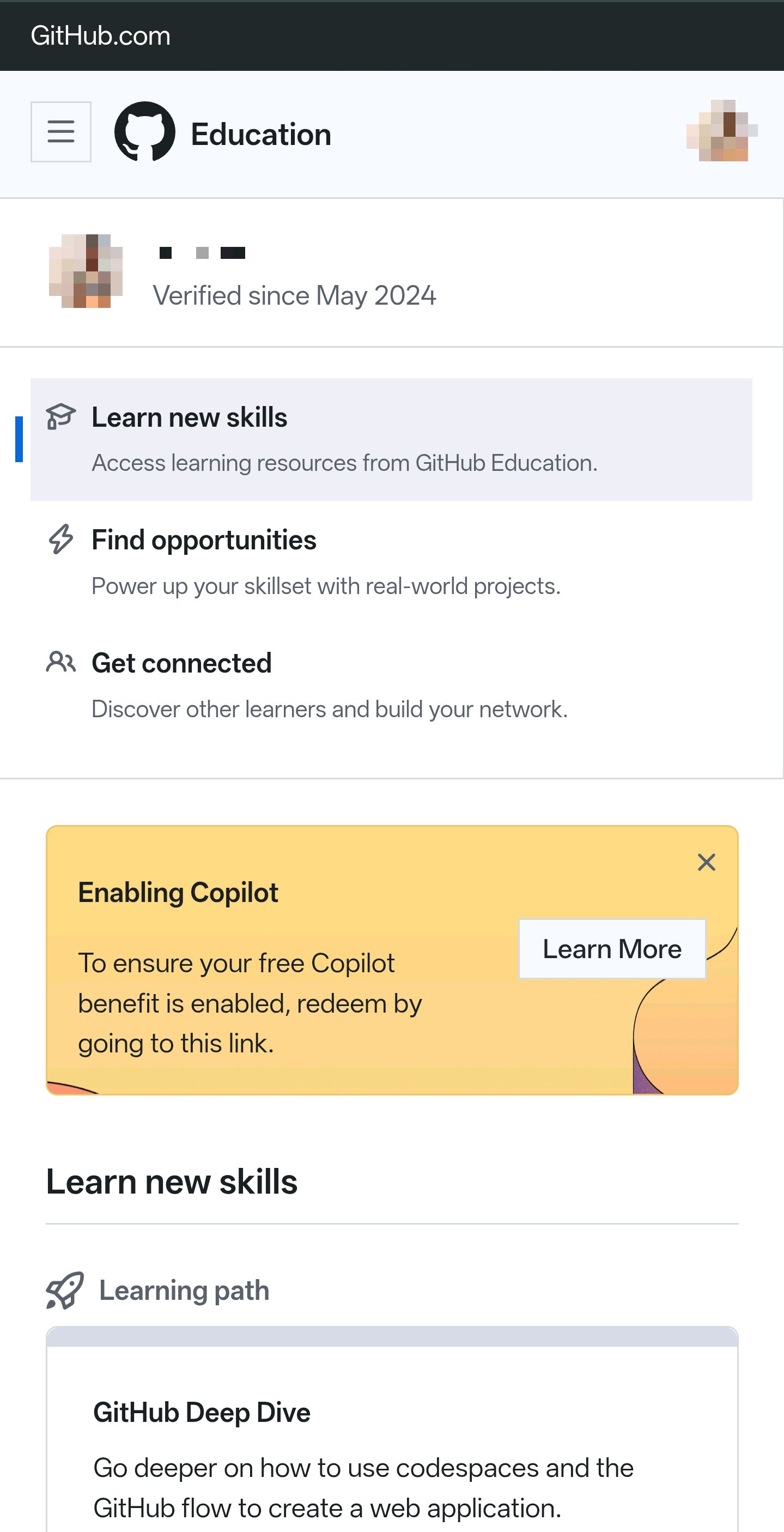784x1532 pixels.
Task: Click the graduation cap icon
Action: (60, 416)
